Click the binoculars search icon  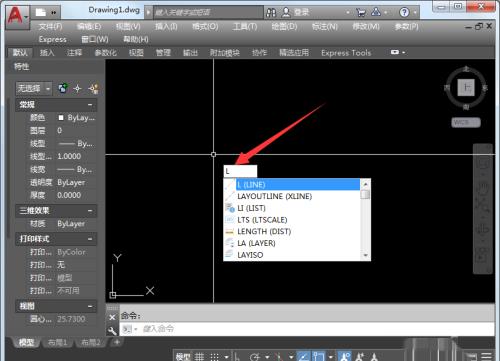tap(271, 13)
